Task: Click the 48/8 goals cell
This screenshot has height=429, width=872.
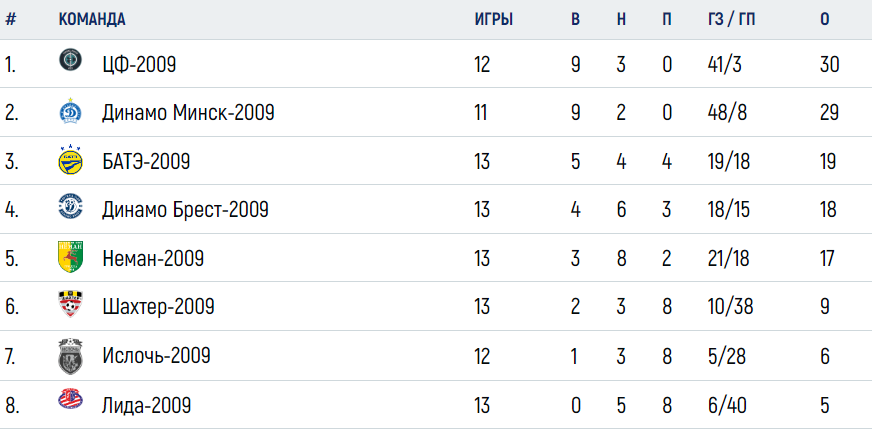Action: [727, 114]
